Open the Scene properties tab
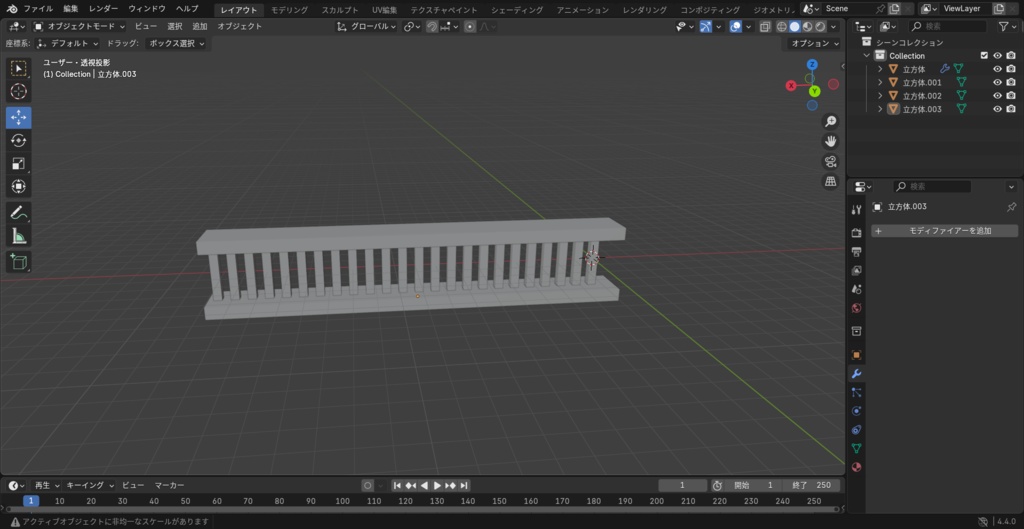The height and width of the screenshot is (529, 1024). click(857, 289)
